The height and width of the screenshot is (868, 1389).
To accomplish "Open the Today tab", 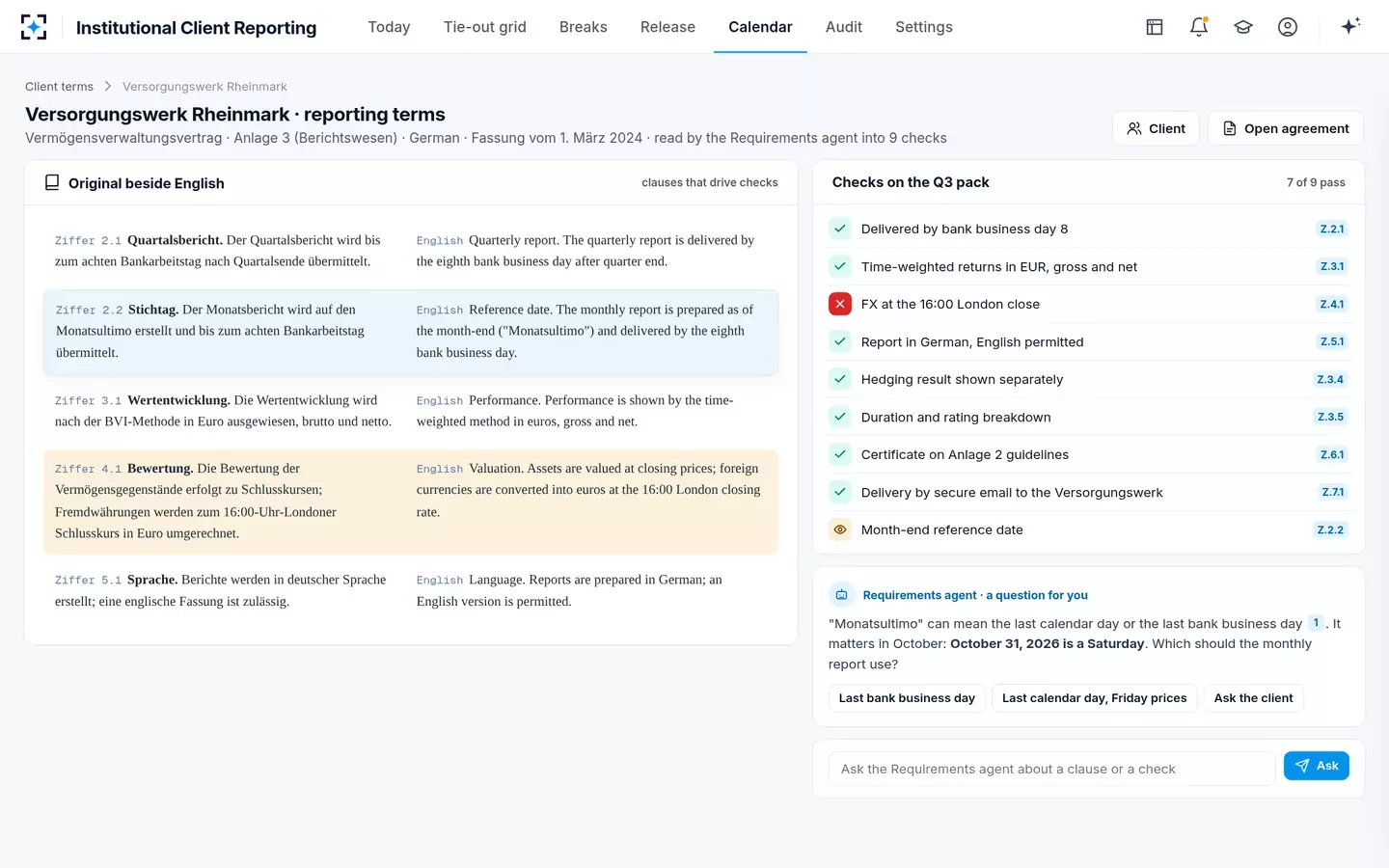I will pos(389,27).
